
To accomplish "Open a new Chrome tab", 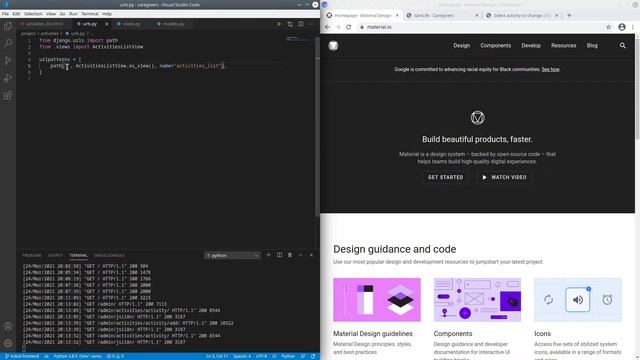I will click(x=569, y=16).
